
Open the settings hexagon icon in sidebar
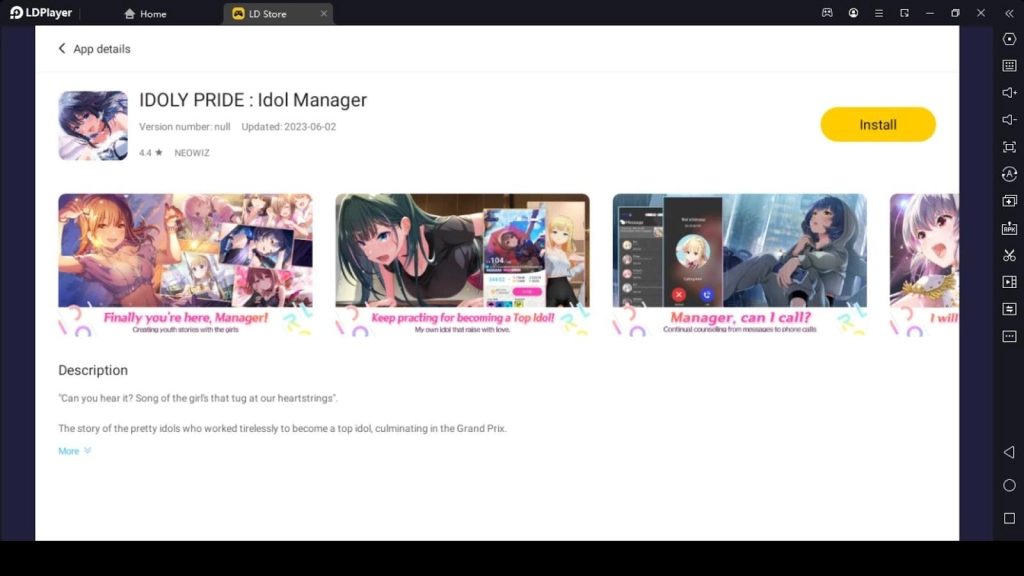coord(1009,39)
